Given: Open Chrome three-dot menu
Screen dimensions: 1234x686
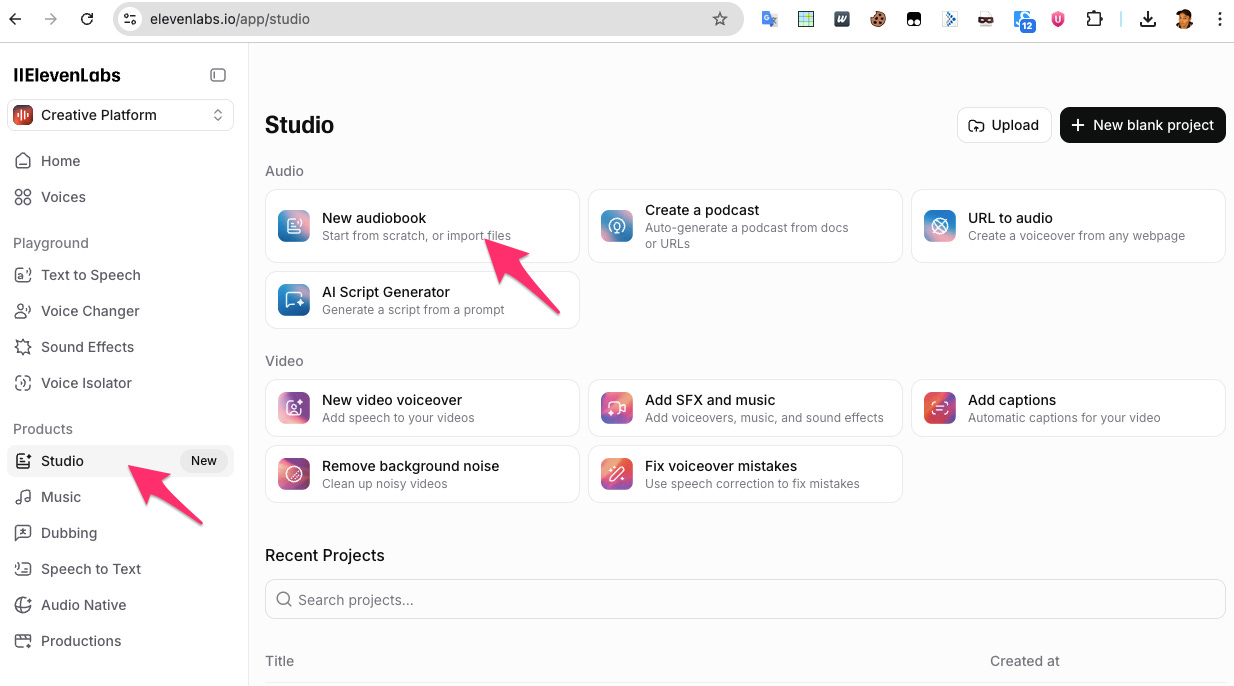Looking at the screenshot, I should 1219,19.
